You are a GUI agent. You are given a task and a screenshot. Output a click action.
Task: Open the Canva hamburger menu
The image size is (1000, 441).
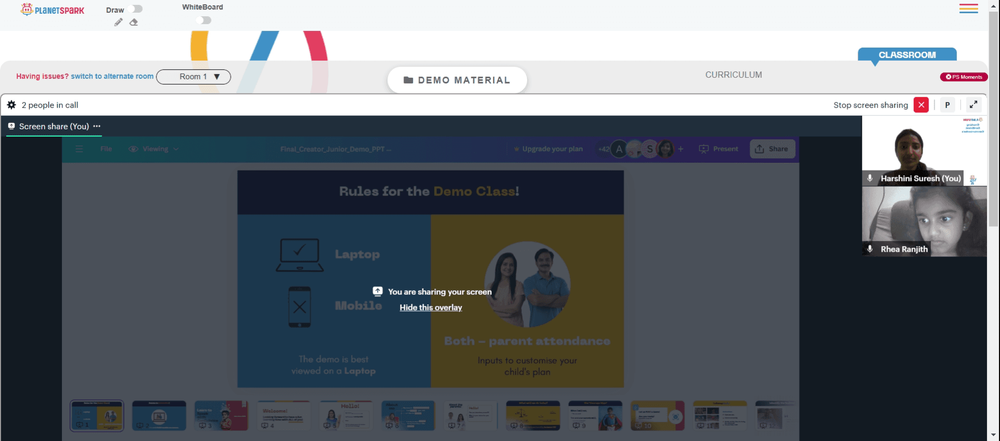pos(79,149)
